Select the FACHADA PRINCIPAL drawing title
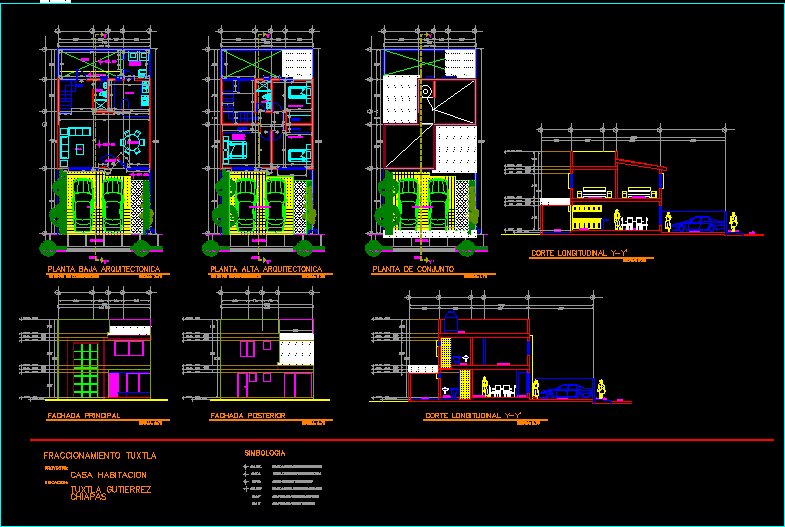This screenshot has width=785, height=527. [84, 415]
